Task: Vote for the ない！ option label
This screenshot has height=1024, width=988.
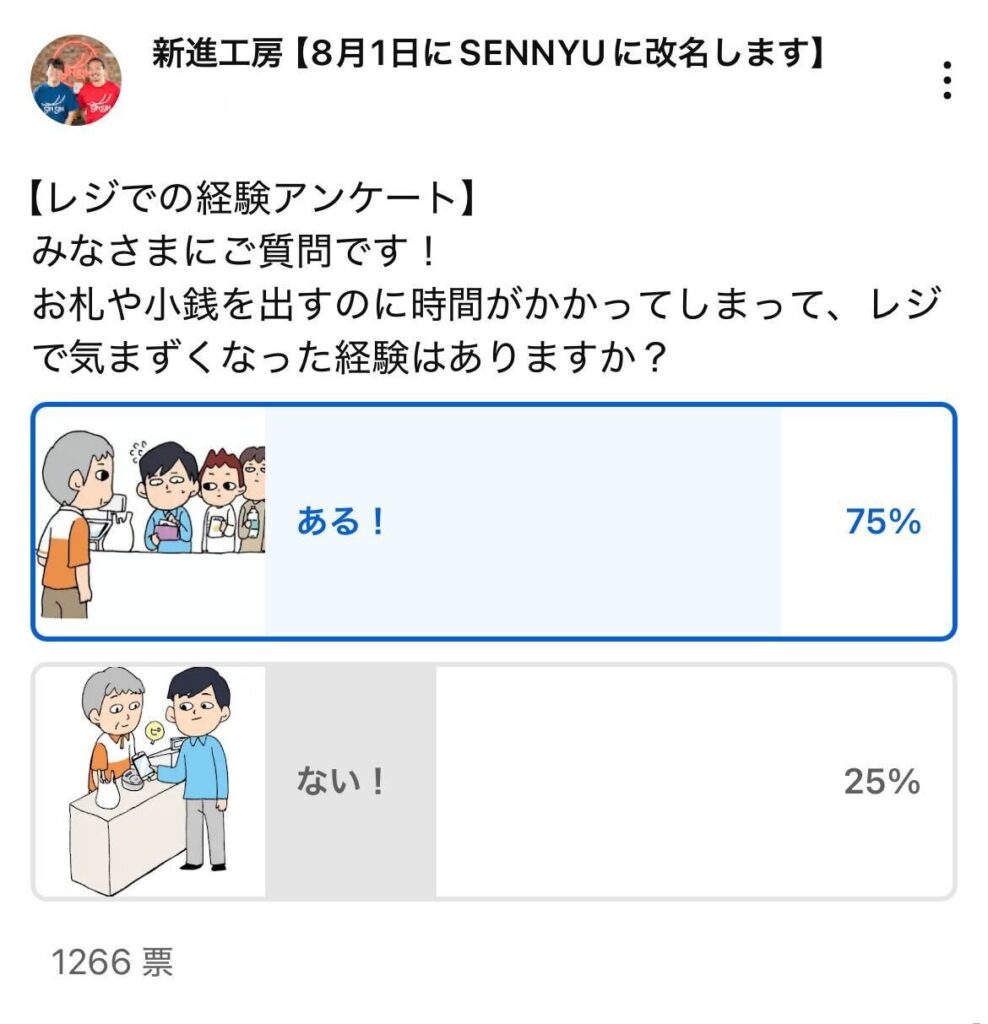Action: 341,781
